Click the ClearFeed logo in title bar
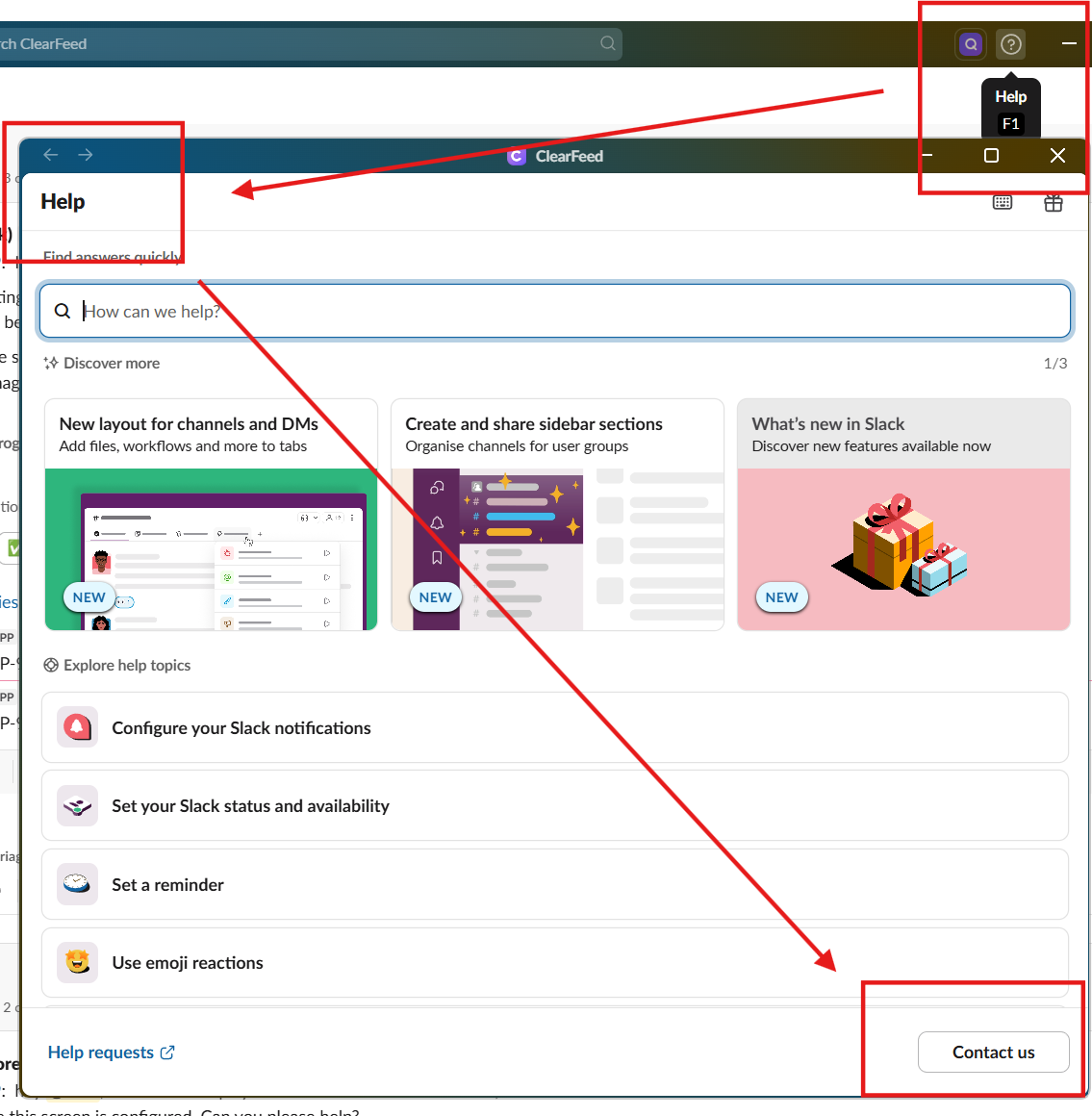Image resolution: width=1092 pixels, height=1116 pixels. click(516, 156)
